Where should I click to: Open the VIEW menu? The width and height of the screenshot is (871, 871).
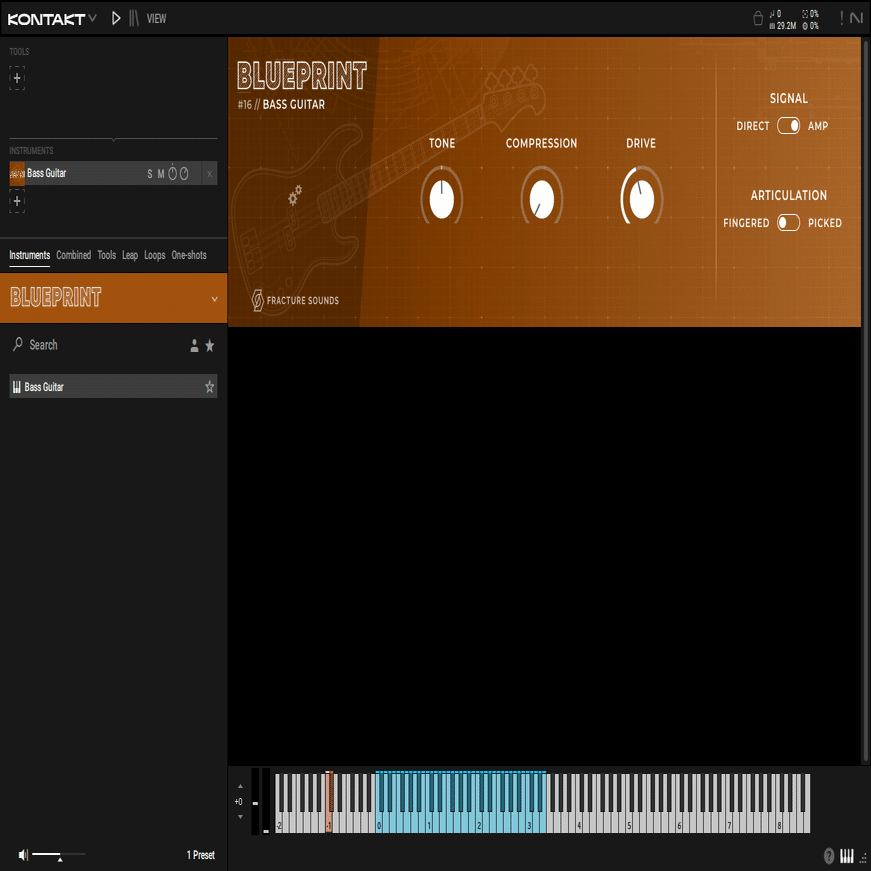pos(156,19)
